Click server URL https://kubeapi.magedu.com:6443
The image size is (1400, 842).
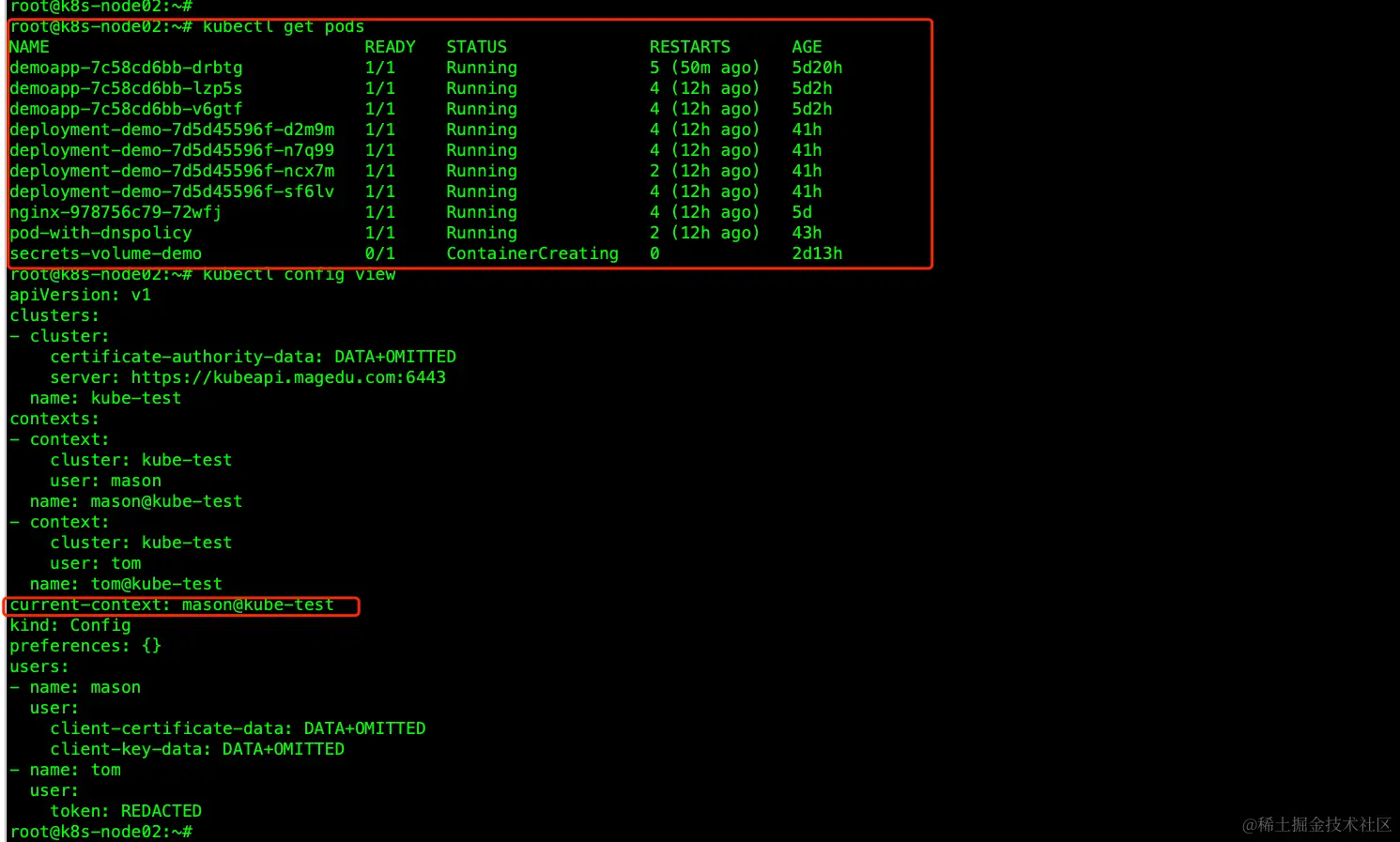point(288,377)
